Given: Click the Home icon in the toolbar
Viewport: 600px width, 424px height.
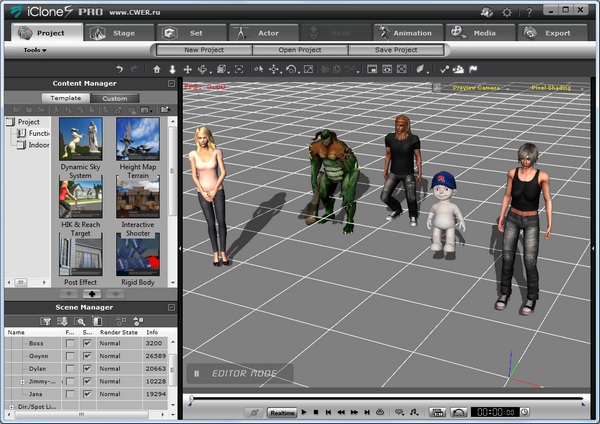Looking at the screenshot, I should pos(157,70).
